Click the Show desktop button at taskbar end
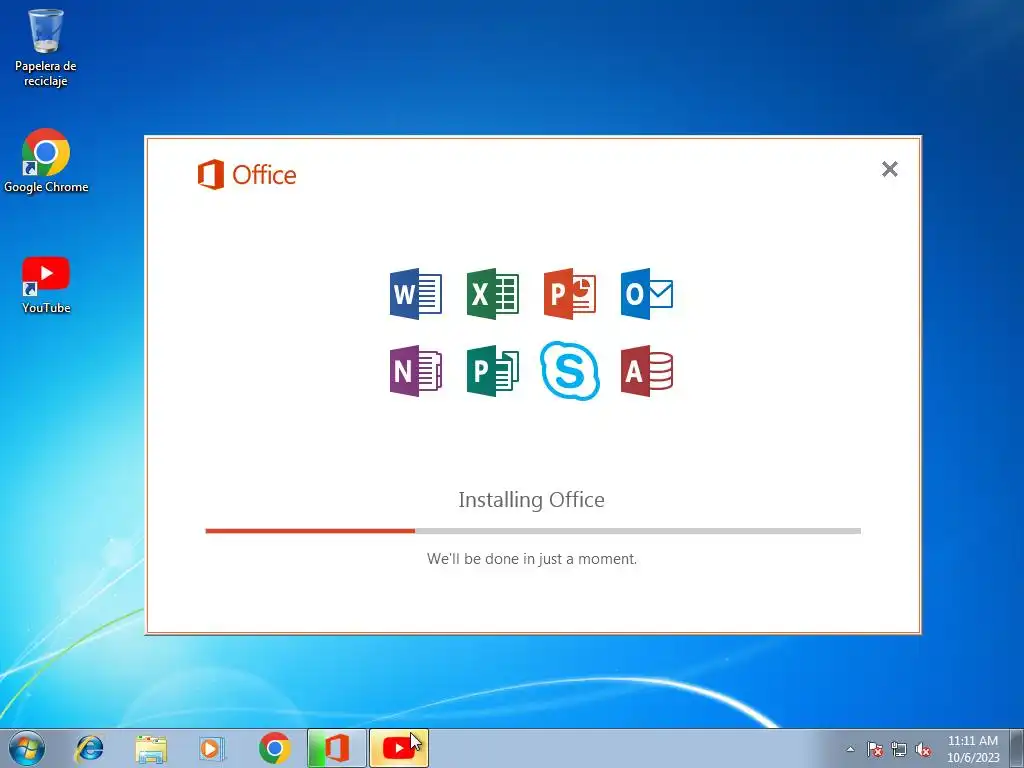Viewport: 1024px width, 768px height. [1017, 748]
